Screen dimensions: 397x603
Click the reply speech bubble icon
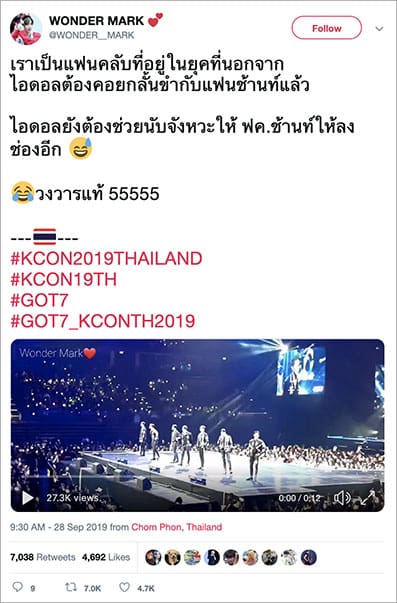pos(18,587)
